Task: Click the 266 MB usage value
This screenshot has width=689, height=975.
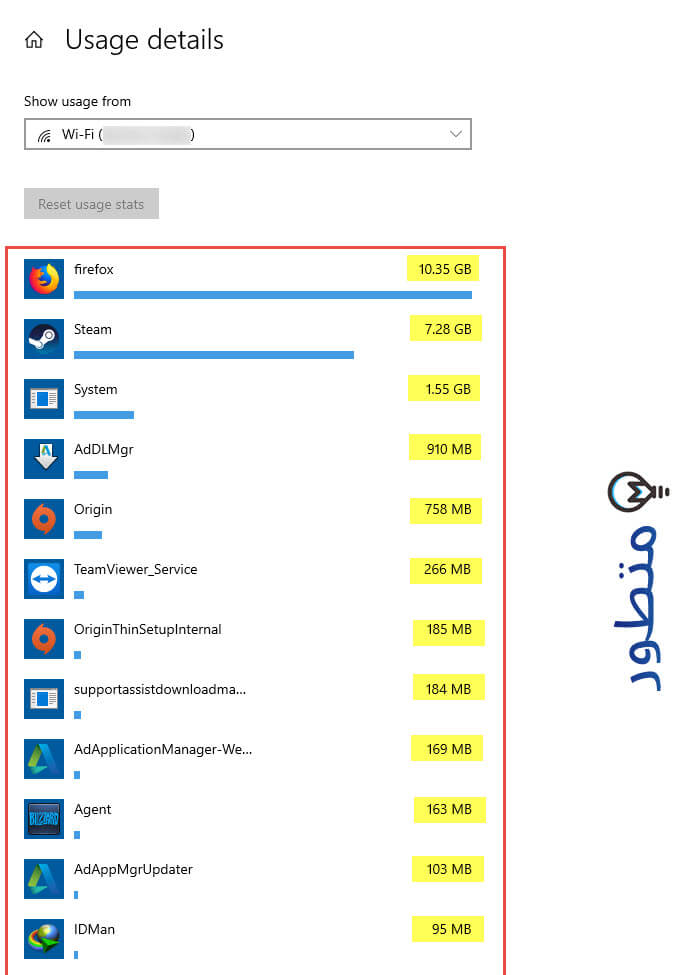Action: tap(446, 570)
